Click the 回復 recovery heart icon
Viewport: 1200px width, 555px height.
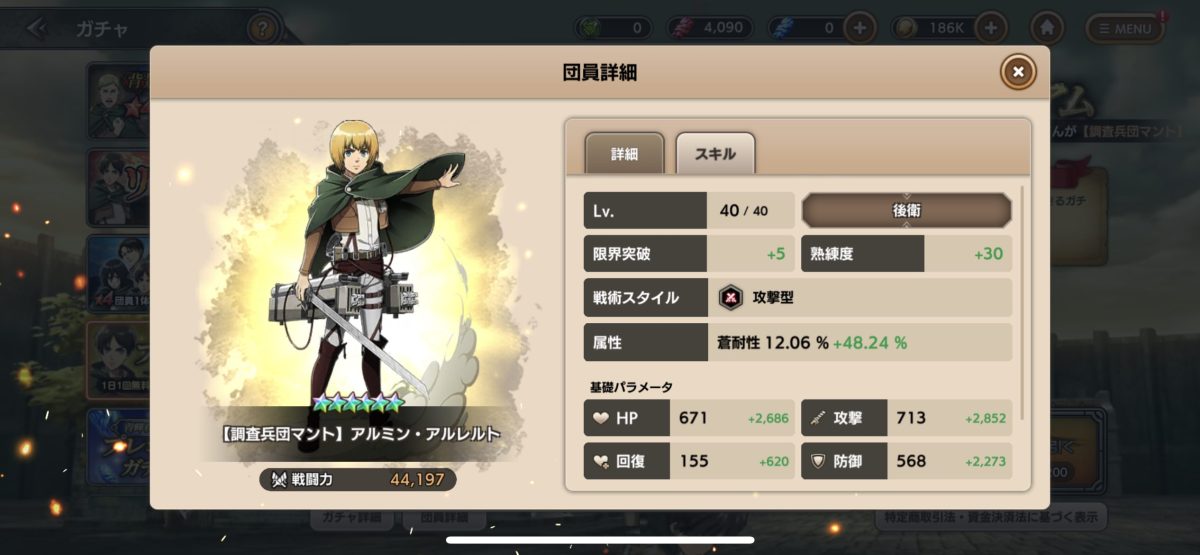click(x=600, y=461)
